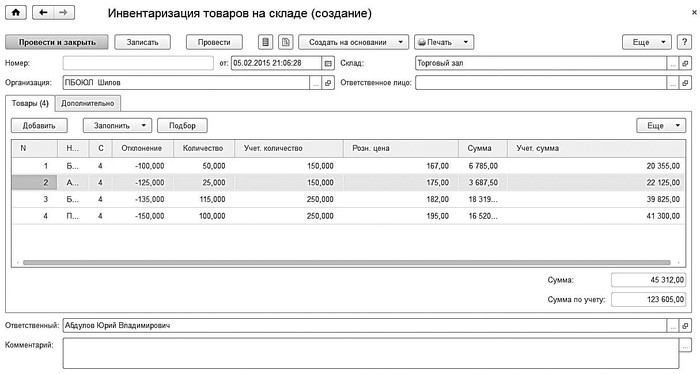Close the inventory form with the X
Image resolution: width=700 pixels, height=374 pixels.
coord(694,13)
